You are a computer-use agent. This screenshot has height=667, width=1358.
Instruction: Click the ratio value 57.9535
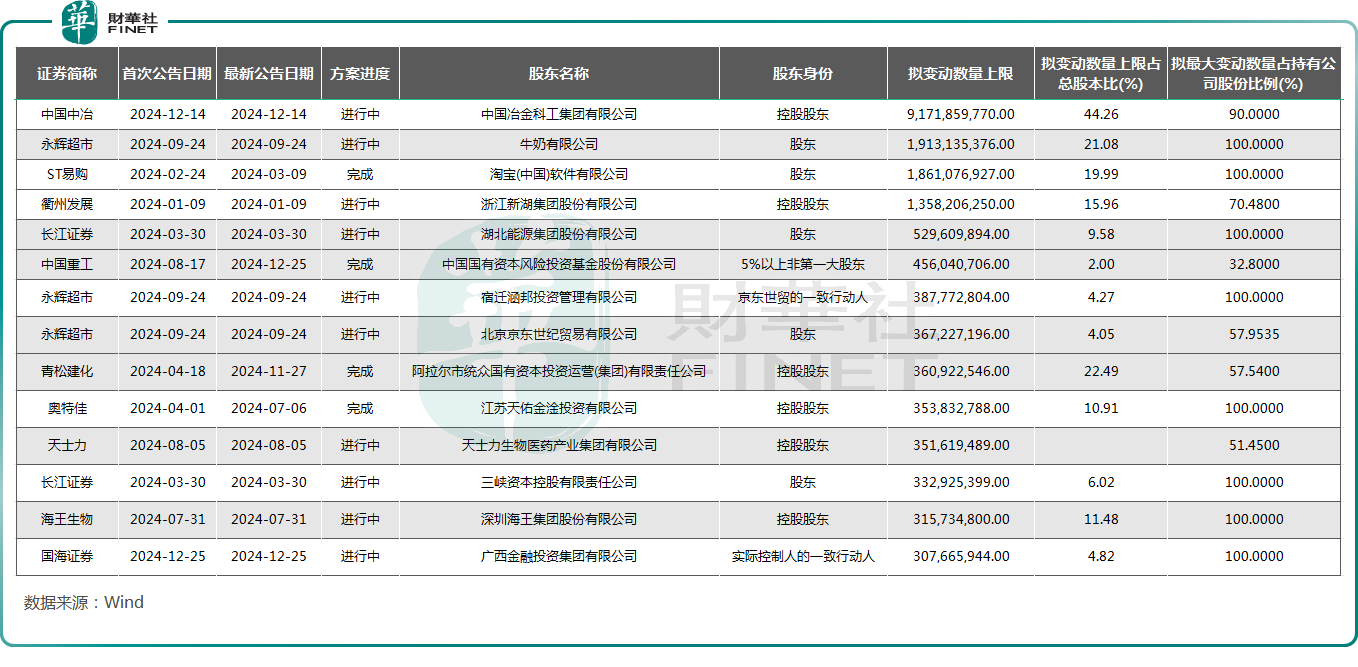1254,334
